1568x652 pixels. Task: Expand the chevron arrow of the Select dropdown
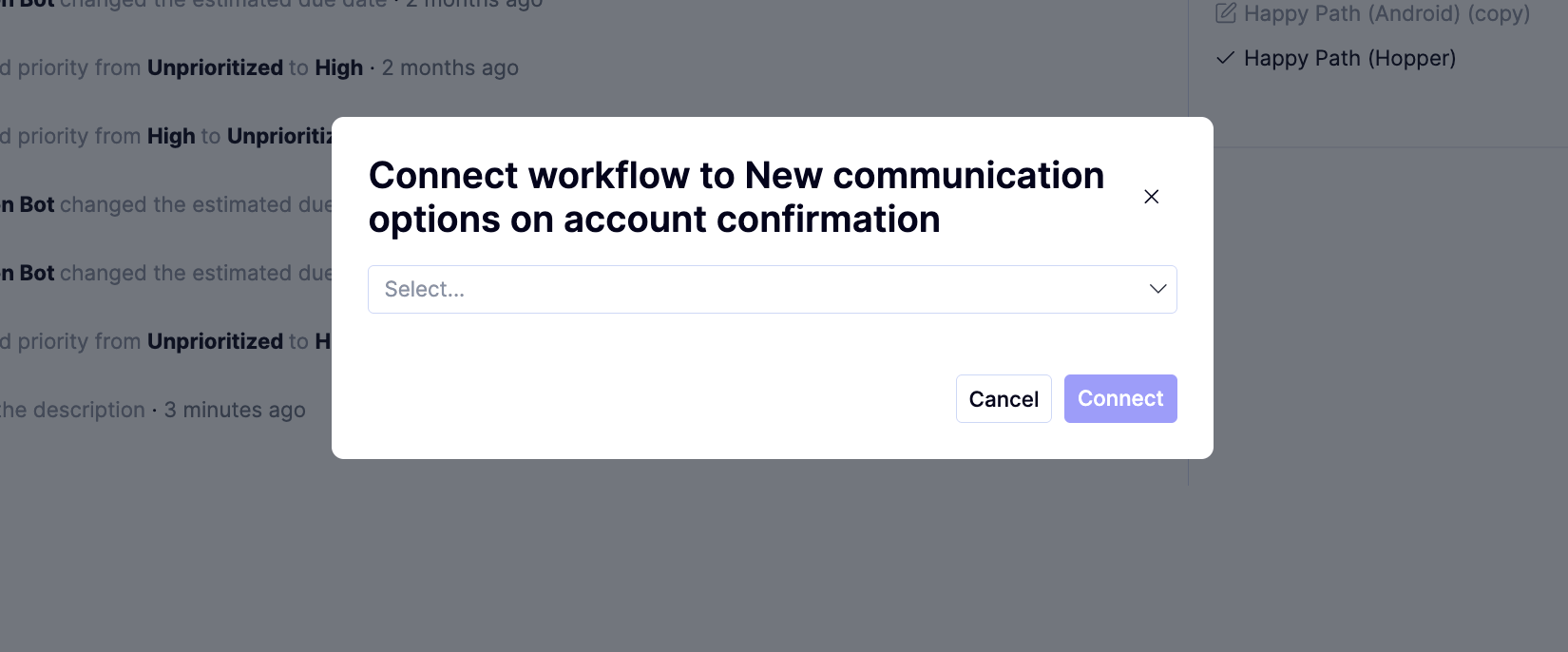tap(1157, 289)
